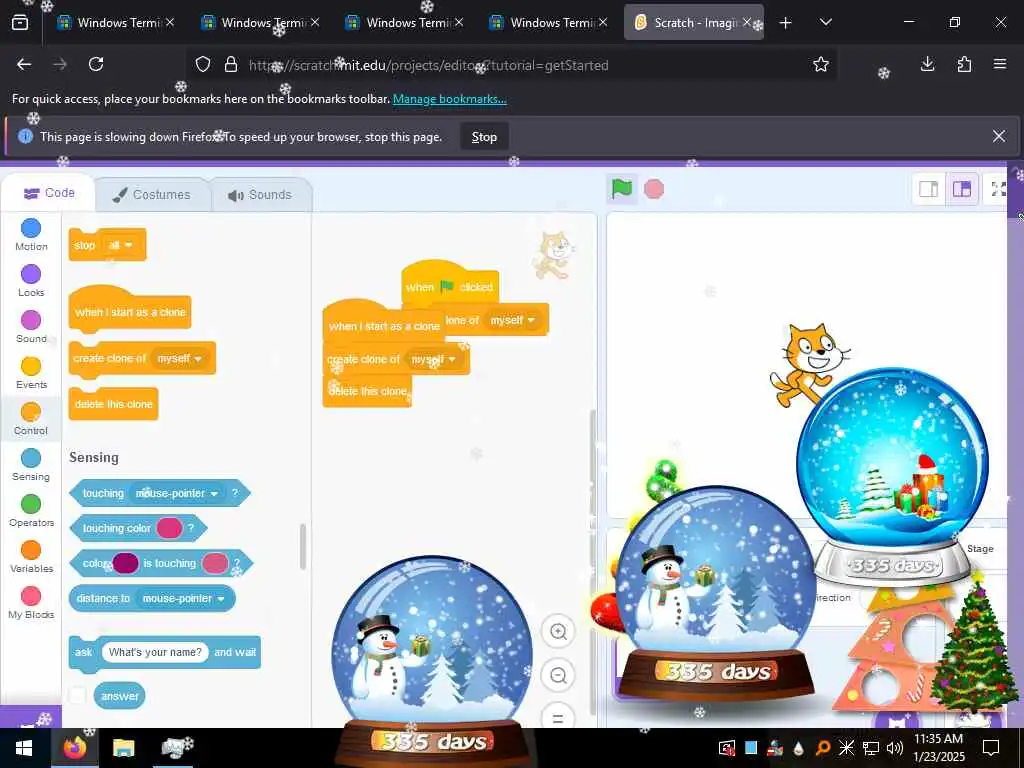Open the Firefox extensions menu
The width and height of the screenshot is (1024, 768).
(x=964, y=64)
